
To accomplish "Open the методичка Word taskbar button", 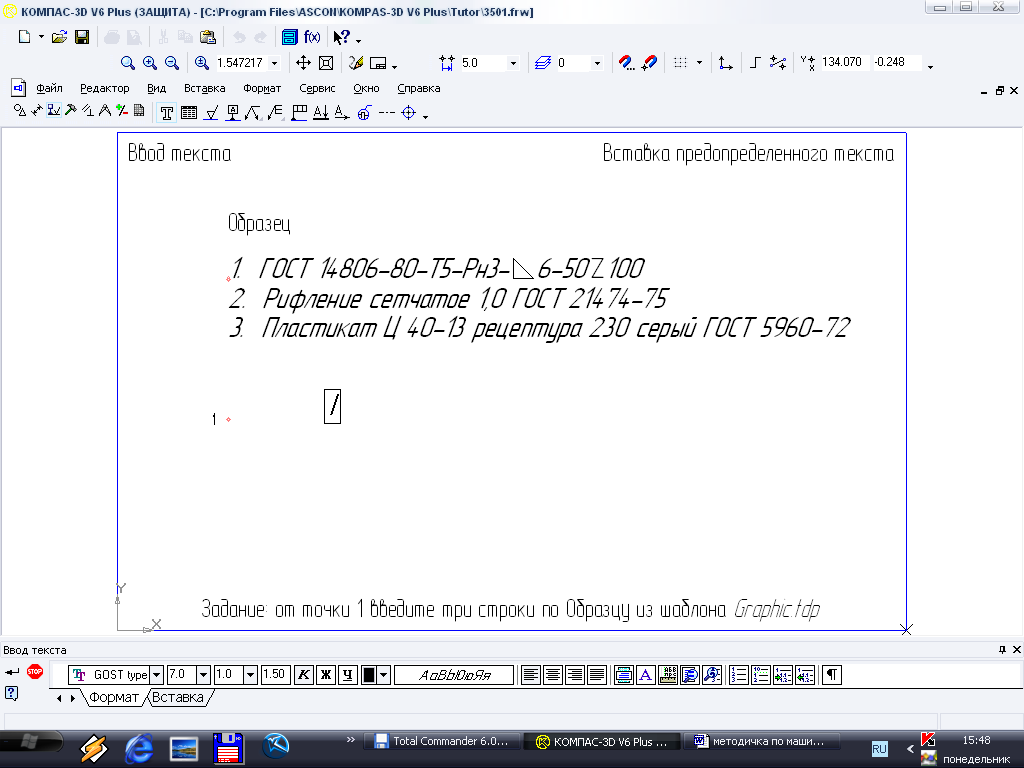I will (761, 741).
